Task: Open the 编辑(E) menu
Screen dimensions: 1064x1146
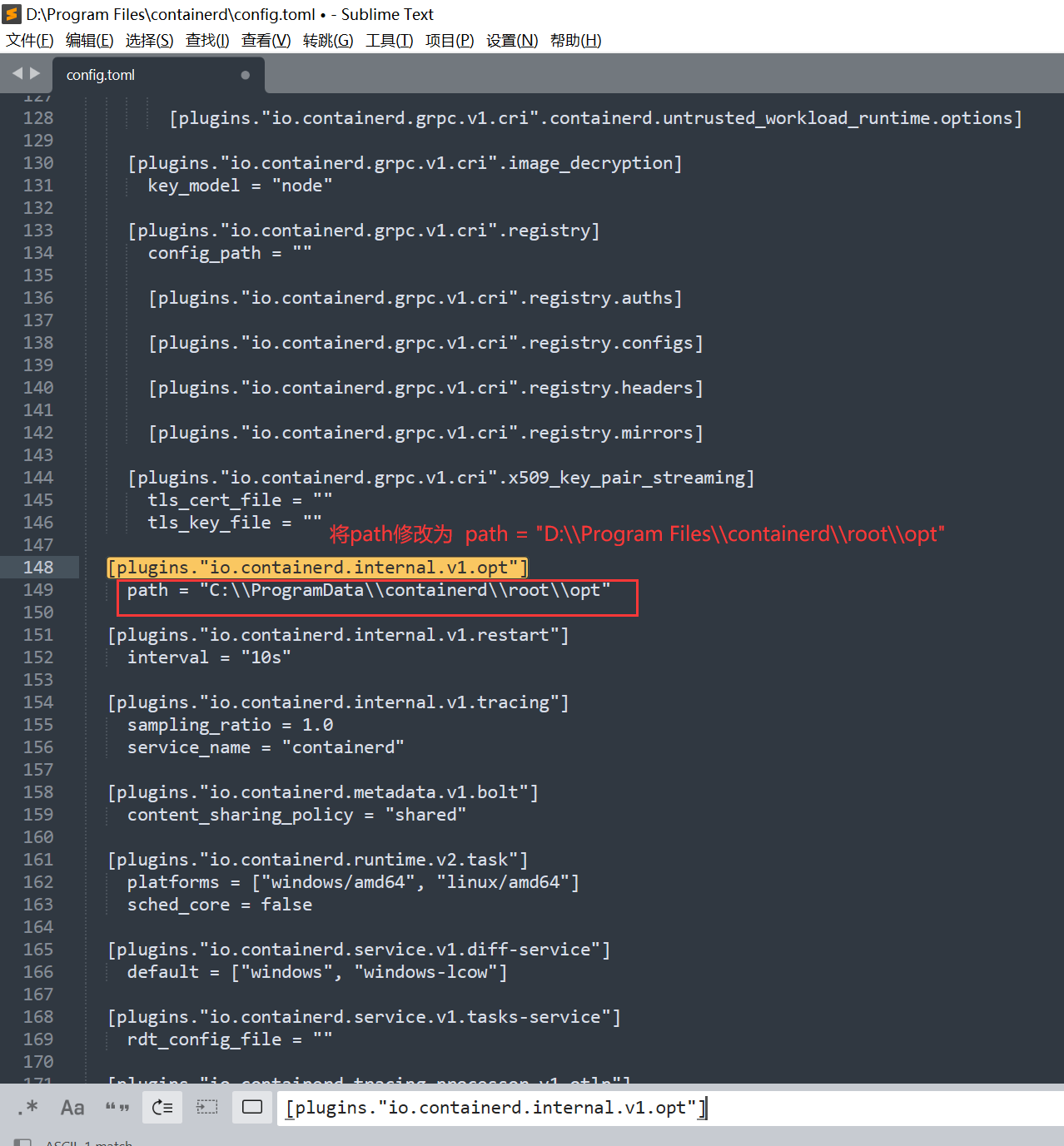Action: 89,40
